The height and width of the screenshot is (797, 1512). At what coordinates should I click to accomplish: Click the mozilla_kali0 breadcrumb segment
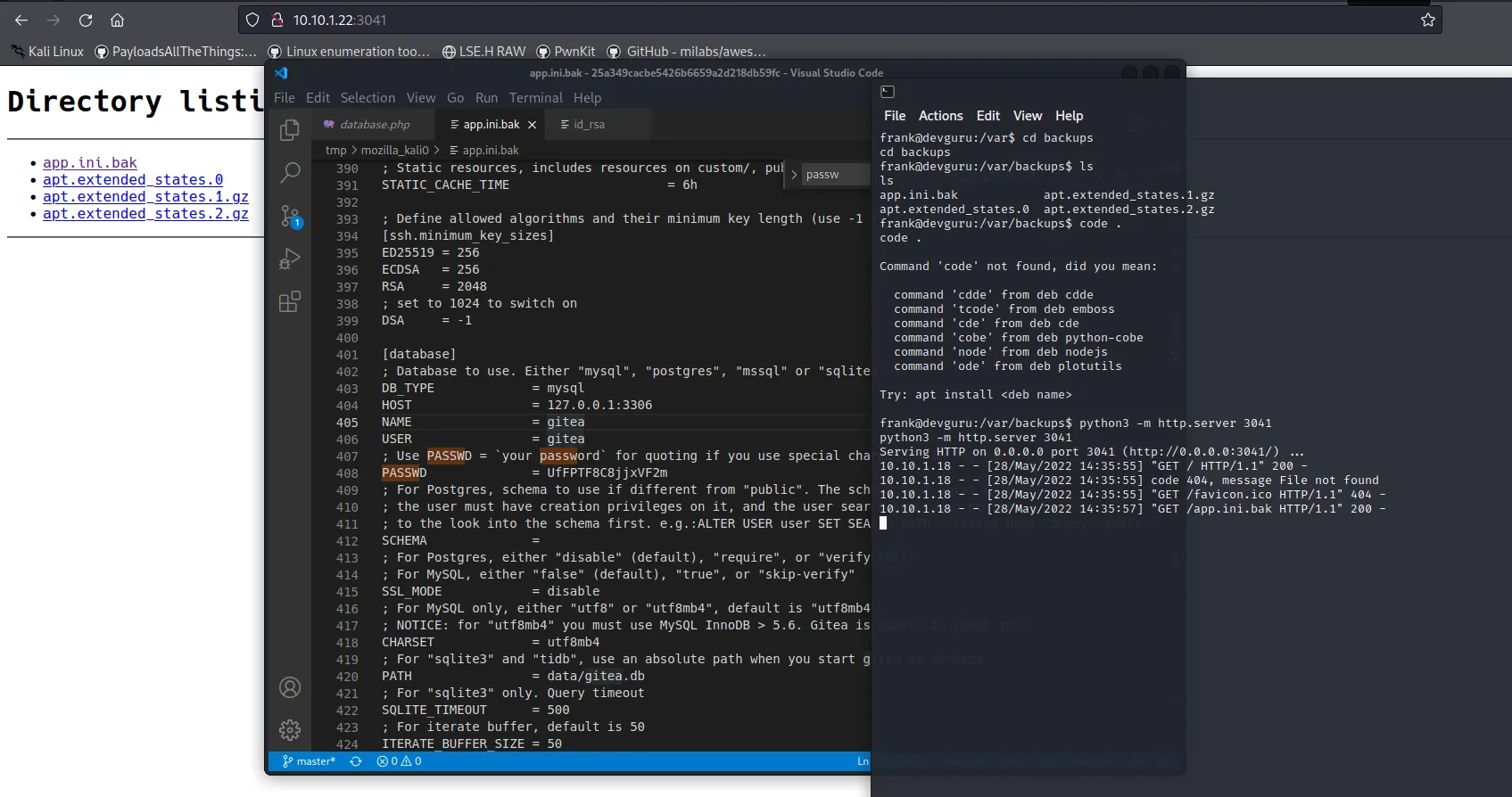[x=394, y=150]
